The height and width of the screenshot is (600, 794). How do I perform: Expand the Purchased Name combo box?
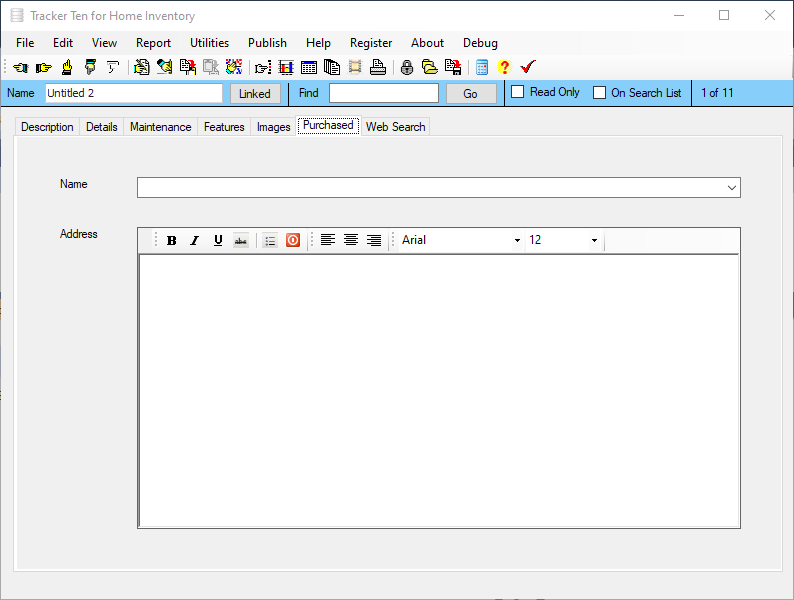[x=731, y=188]
